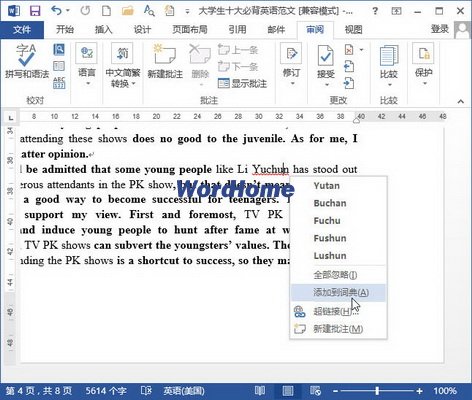
Task: Choose spelling suggestion Fuchu
Action: pos(338,221)
